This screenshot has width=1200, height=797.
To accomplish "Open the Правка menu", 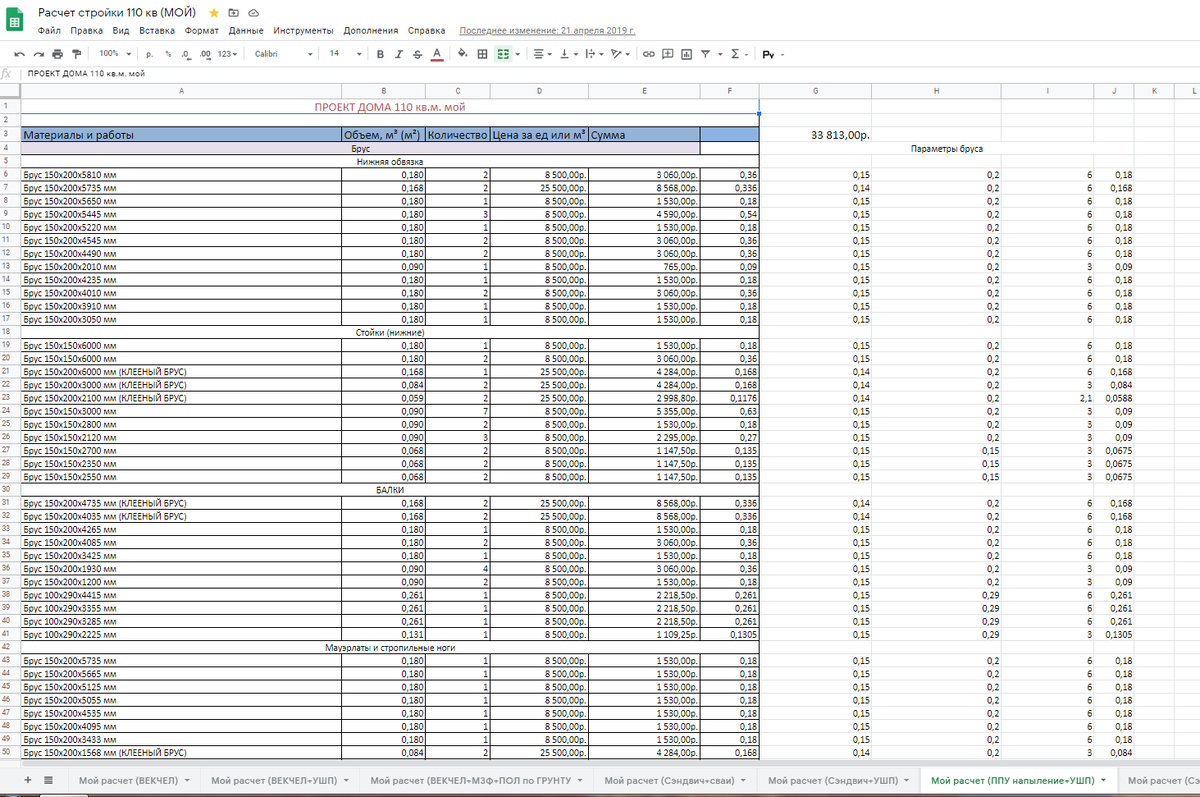I will (85, 31).
